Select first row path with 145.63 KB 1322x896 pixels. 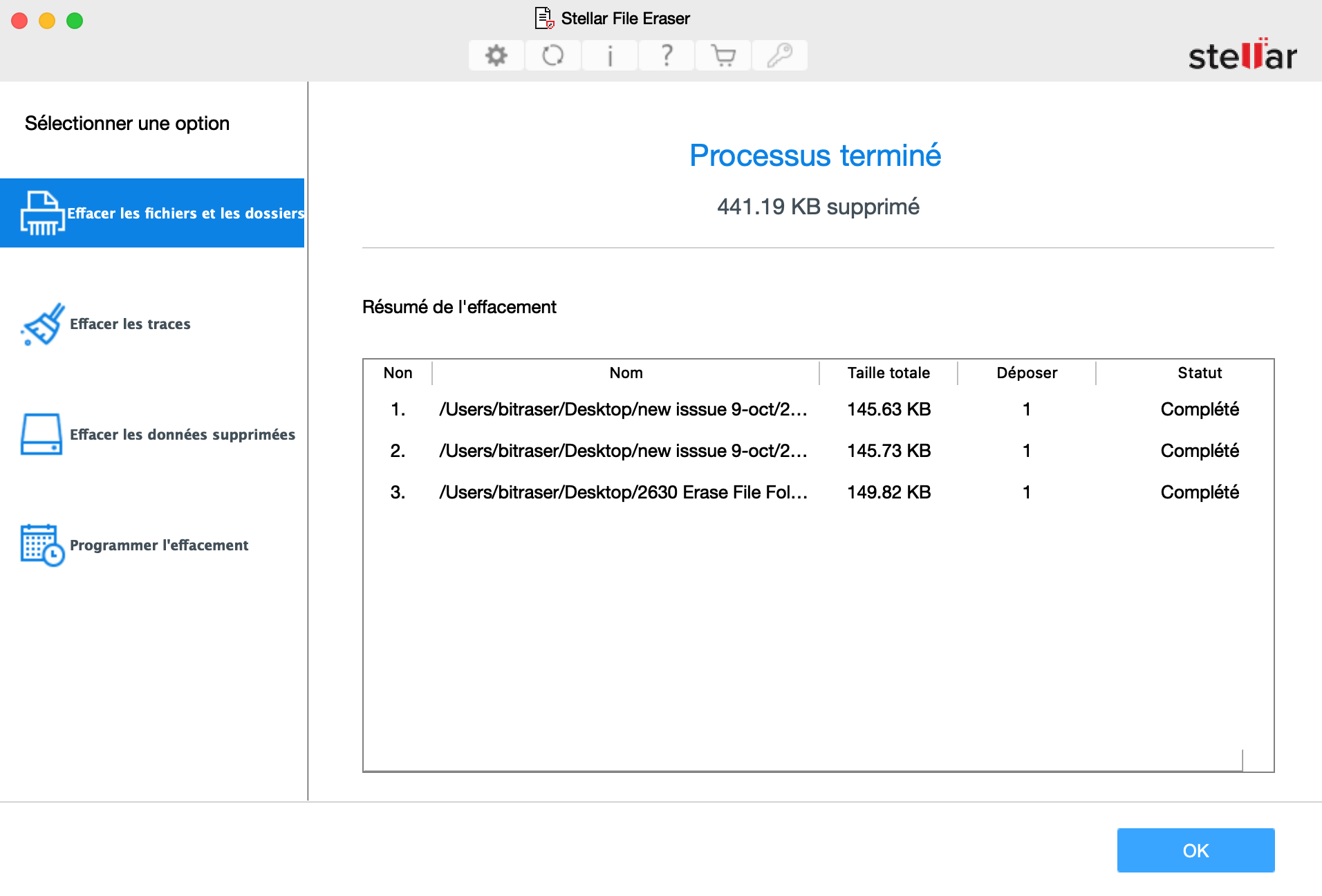(623, 409)
